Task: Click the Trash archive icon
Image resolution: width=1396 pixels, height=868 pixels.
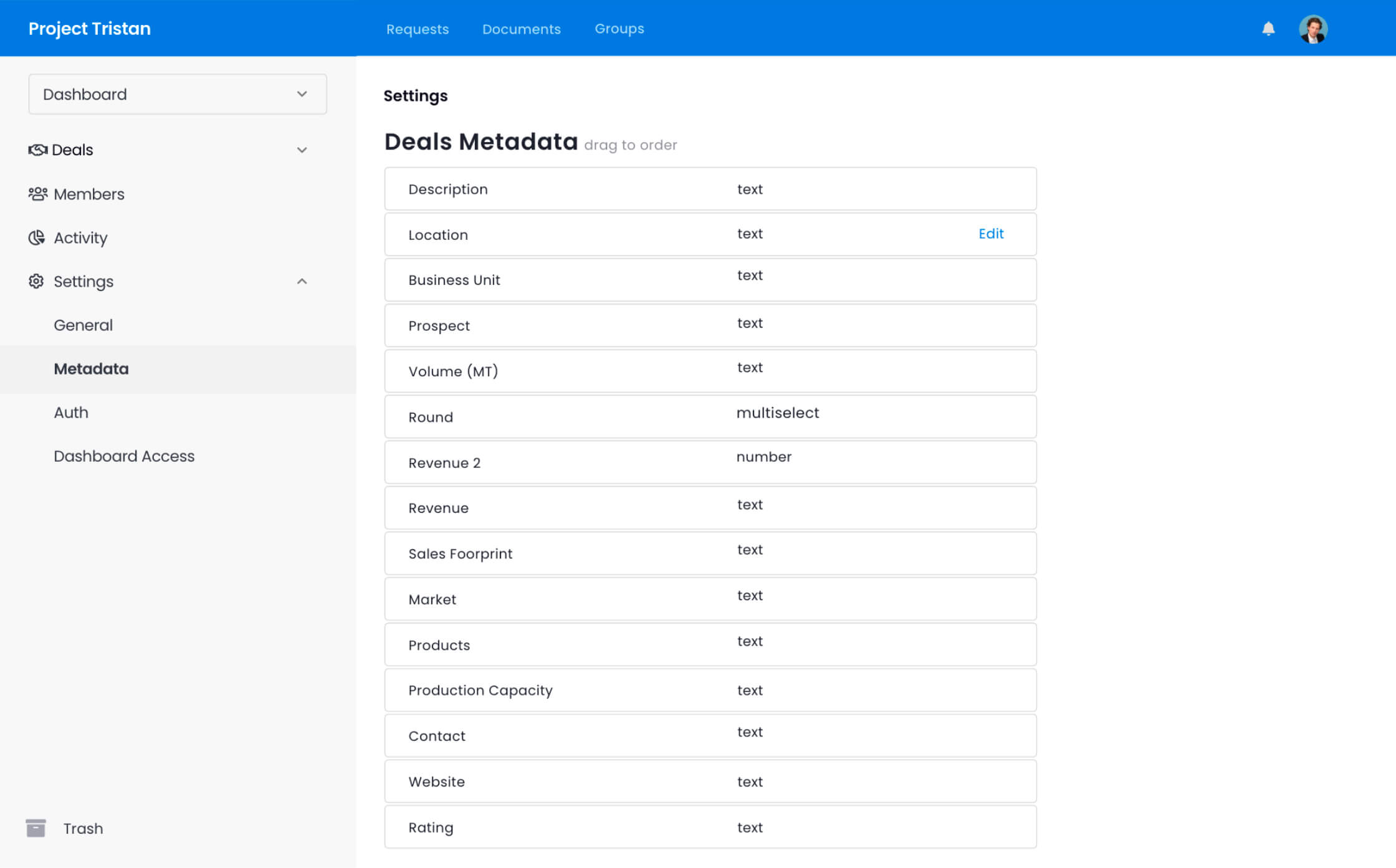Action: [36, 828]
